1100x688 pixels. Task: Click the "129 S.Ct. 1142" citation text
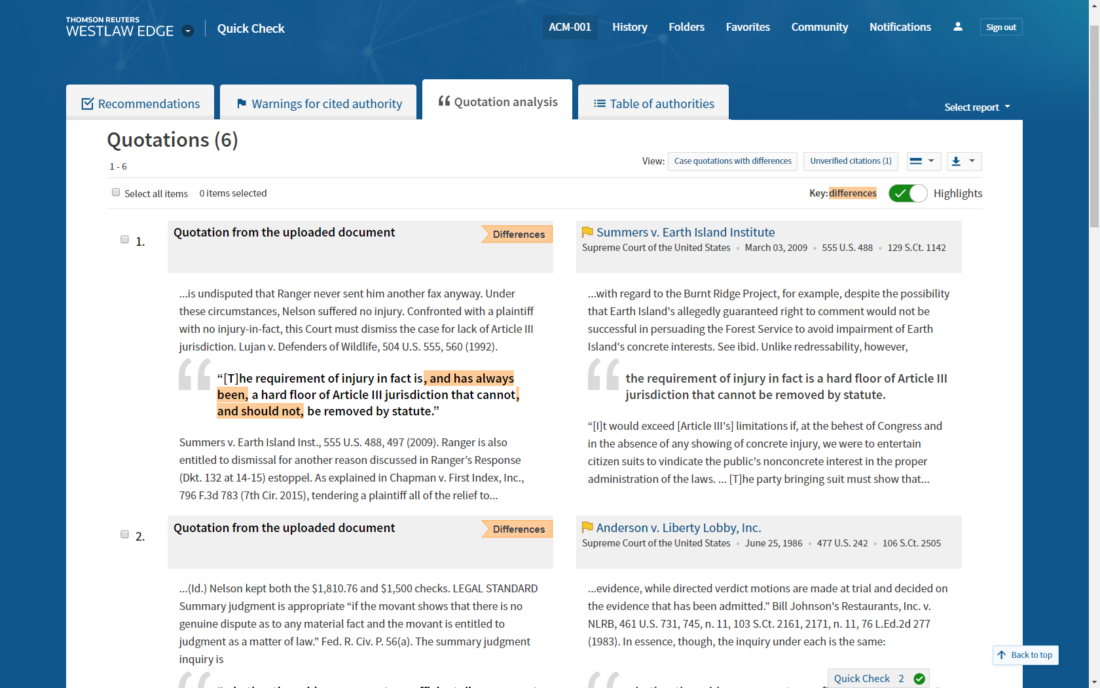point(916,248)
